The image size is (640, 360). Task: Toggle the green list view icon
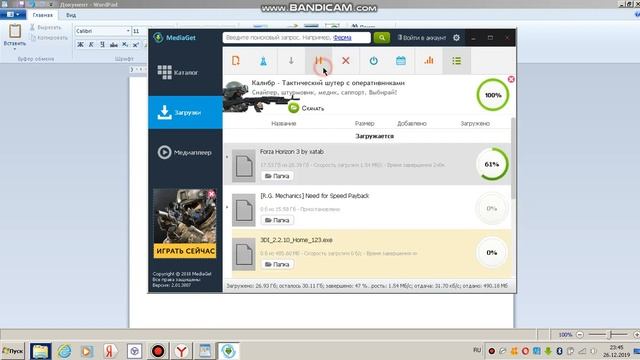tap(456, 61)
